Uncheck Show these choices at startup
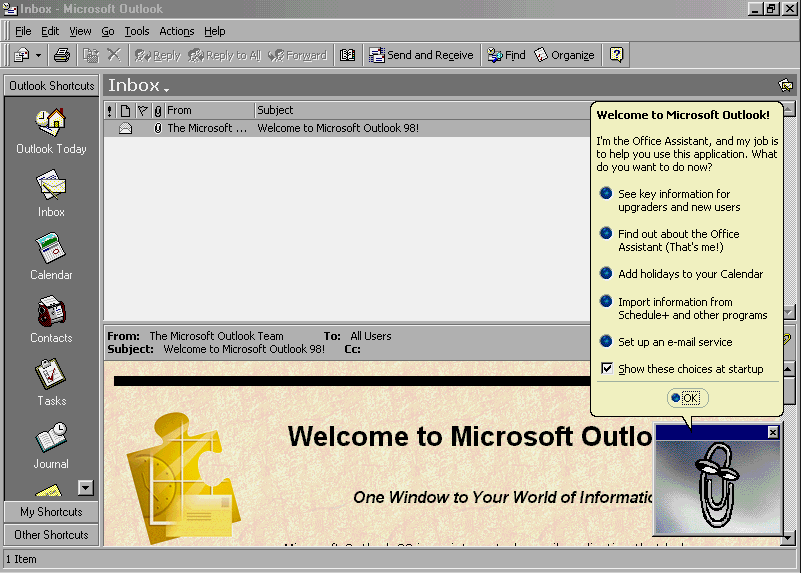This screenshot has height=573, width=801. [607, 368]
